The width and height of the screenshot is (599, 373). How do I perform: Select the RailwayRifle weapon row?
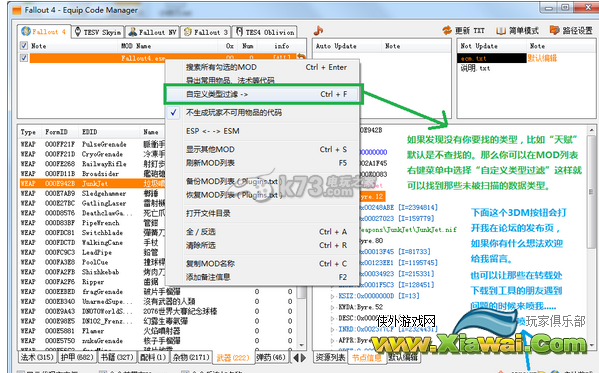92,164
